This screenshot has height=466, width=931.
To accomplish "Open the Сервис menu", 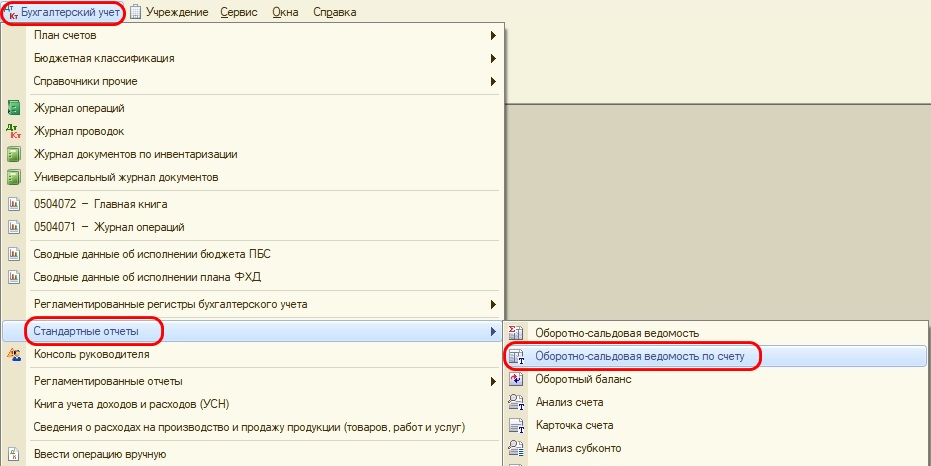I will pos(239,12).
